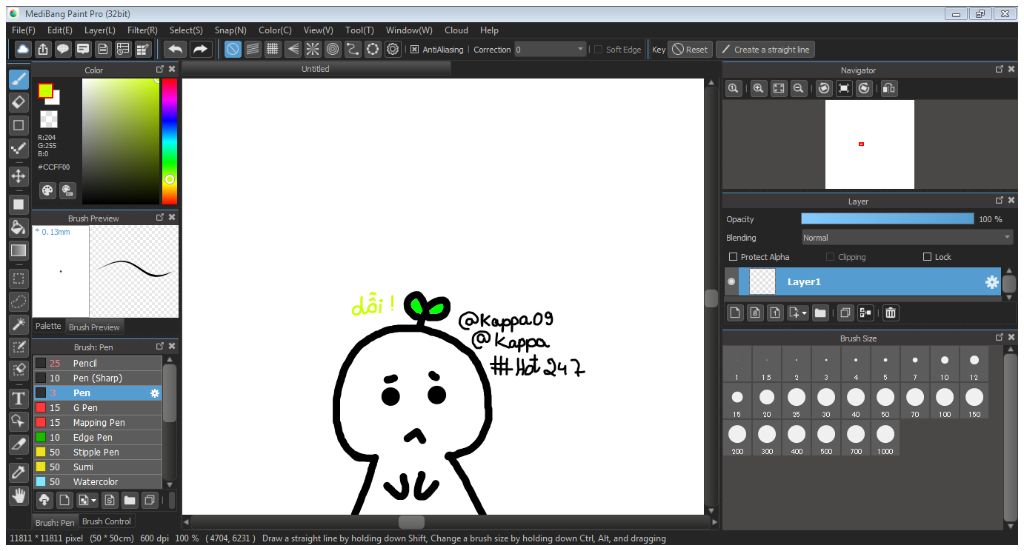Image resolution: width=1024 pixels, height=551 pixels.
Task: Click the cloud save icon in toolbar
Action: point(23,49)
